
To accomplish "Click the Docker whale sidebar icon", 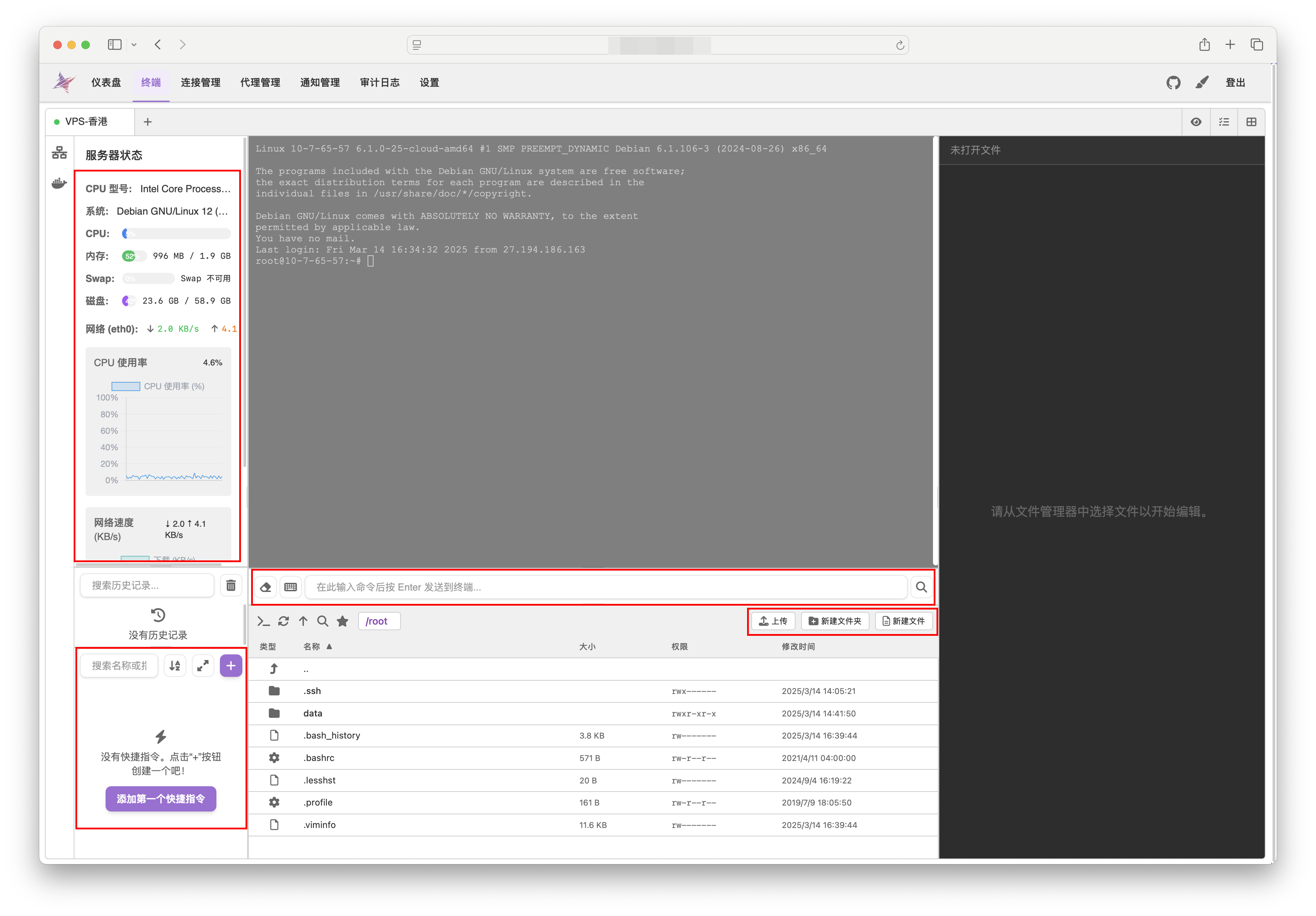I will point(59,183).
